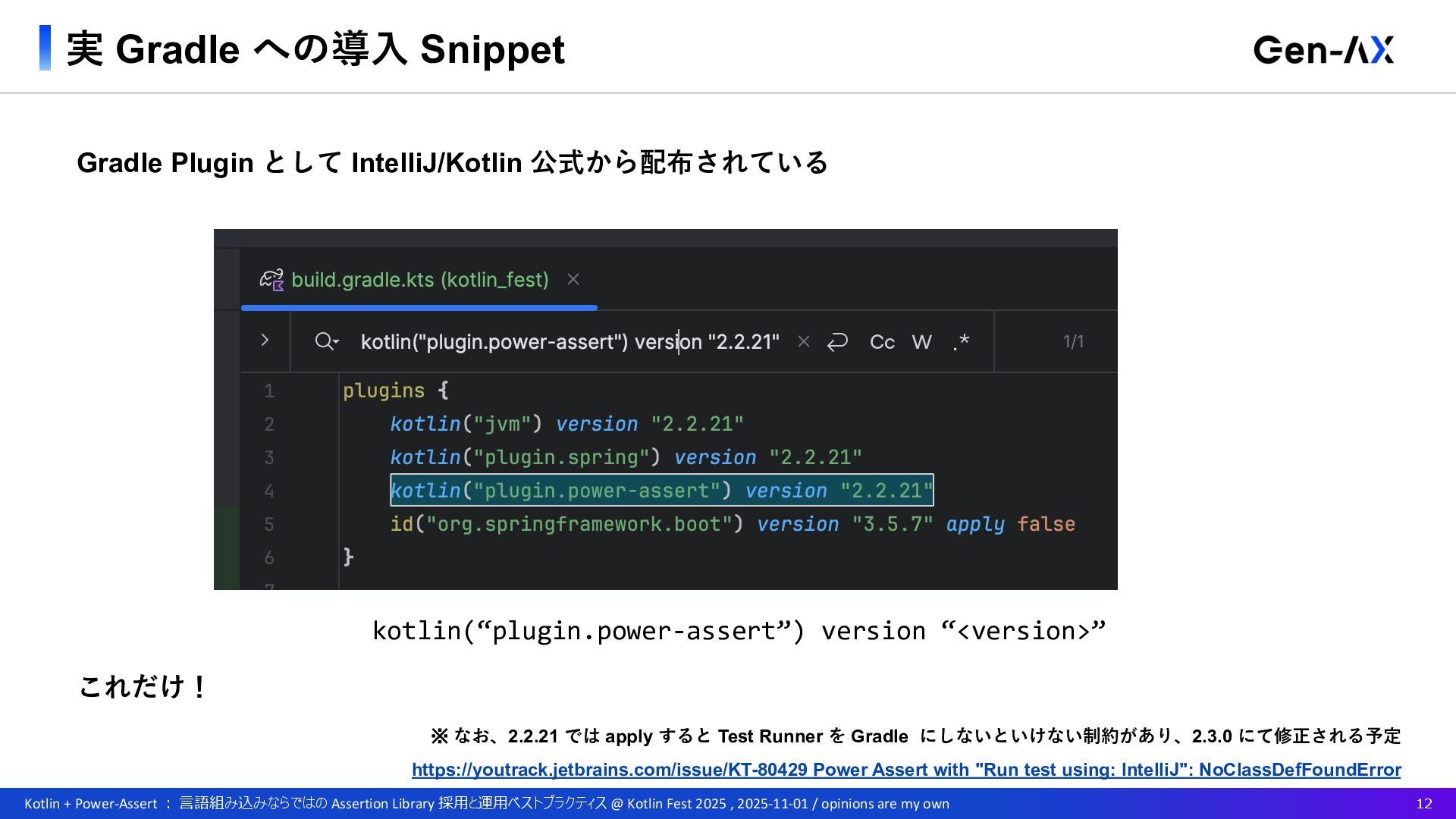Toggle Match Case (Cc) option
1456x819 pixels.
pyautogui.click(x=882, y=342)
